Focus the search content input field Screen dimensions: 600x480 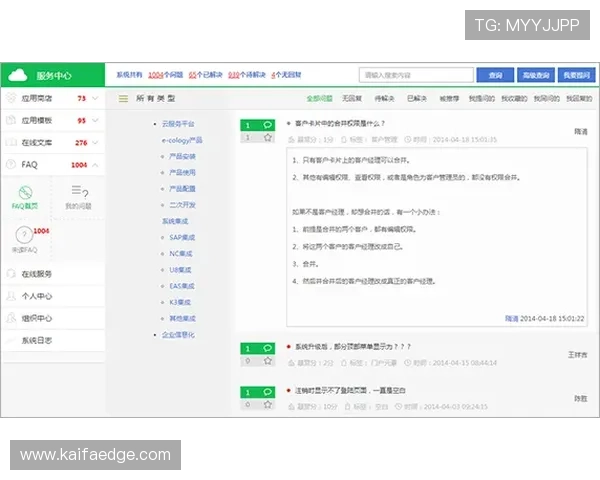416,75
